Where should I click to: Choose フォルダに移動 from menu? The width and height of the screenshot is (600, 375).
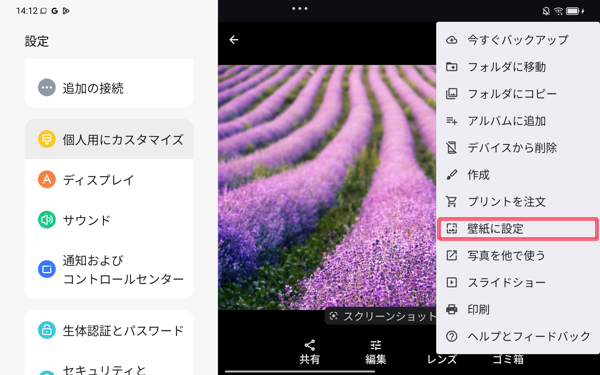(518, 67)
